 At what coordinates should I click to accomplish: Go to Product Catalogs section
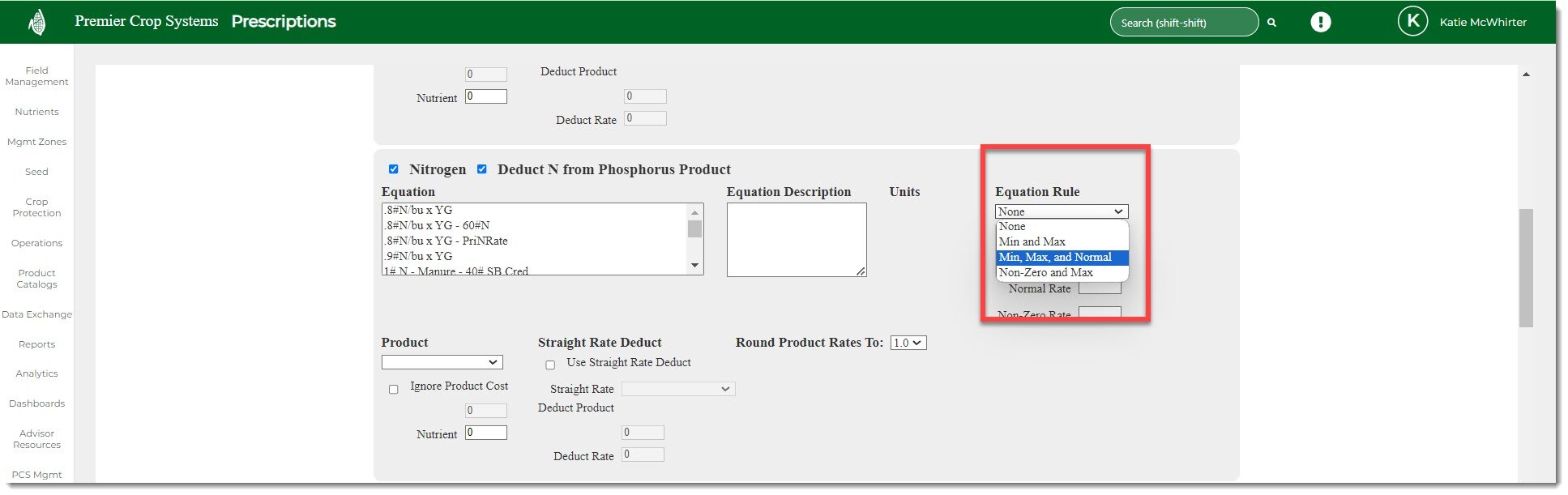tap(36, 279)
